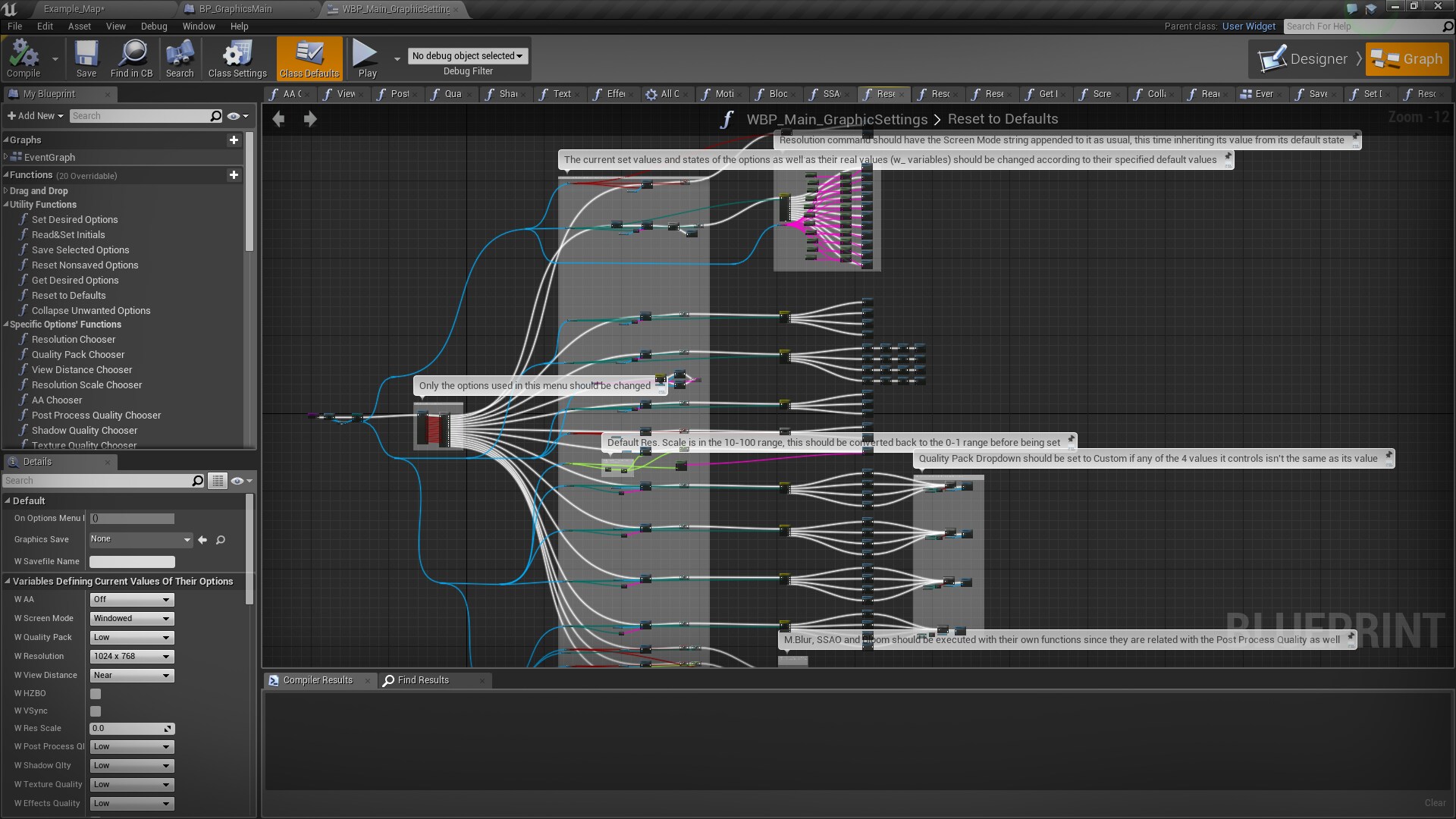This screenshot has width=1456, height=819.
Task: Switch to the Find Results tab
Action: [424, 680]
